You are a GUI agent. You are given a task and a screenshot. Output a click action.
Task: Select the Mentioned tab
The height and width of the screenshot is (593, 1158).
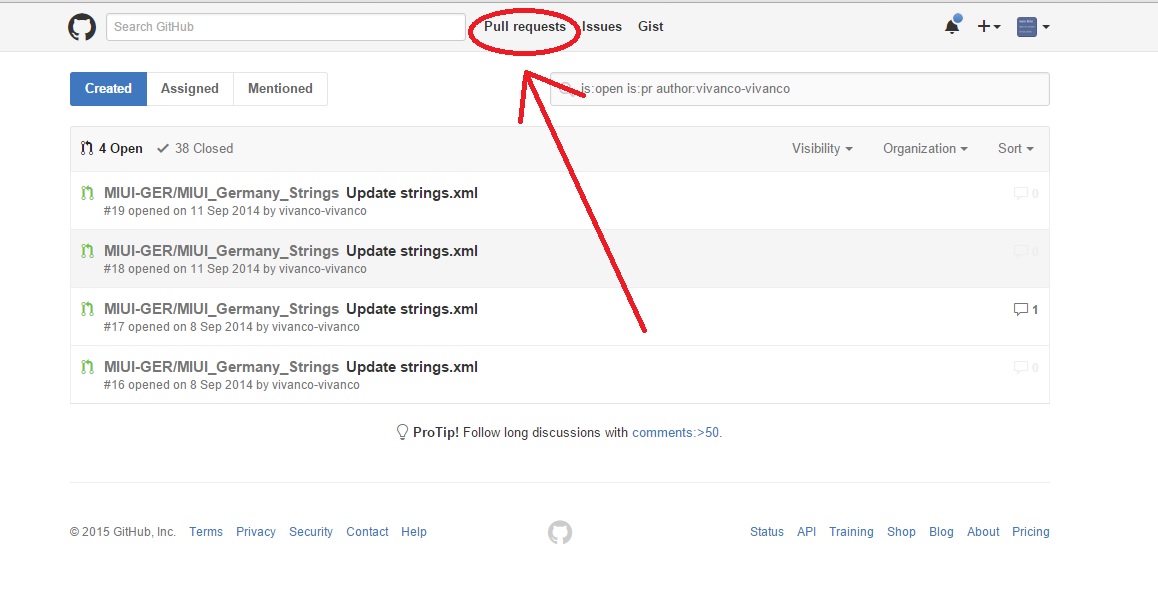(281, 89)
